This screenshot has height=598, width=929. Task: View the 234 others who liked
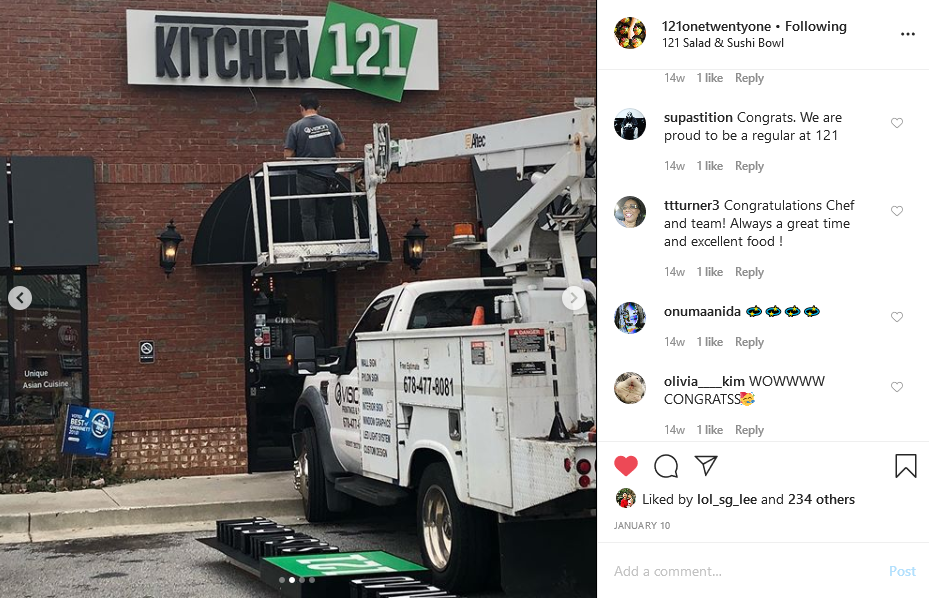[821, 500]
